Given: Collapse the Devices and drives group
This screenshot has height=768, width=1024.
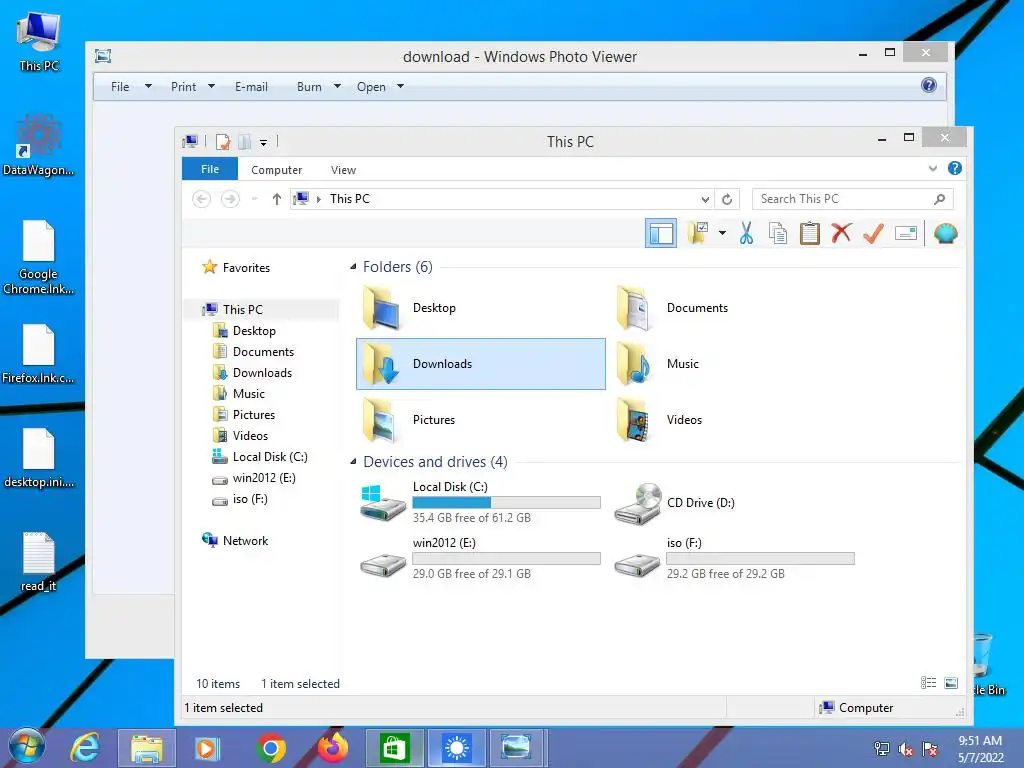Looking at the screenshot, I should click(x=353, y=462).
